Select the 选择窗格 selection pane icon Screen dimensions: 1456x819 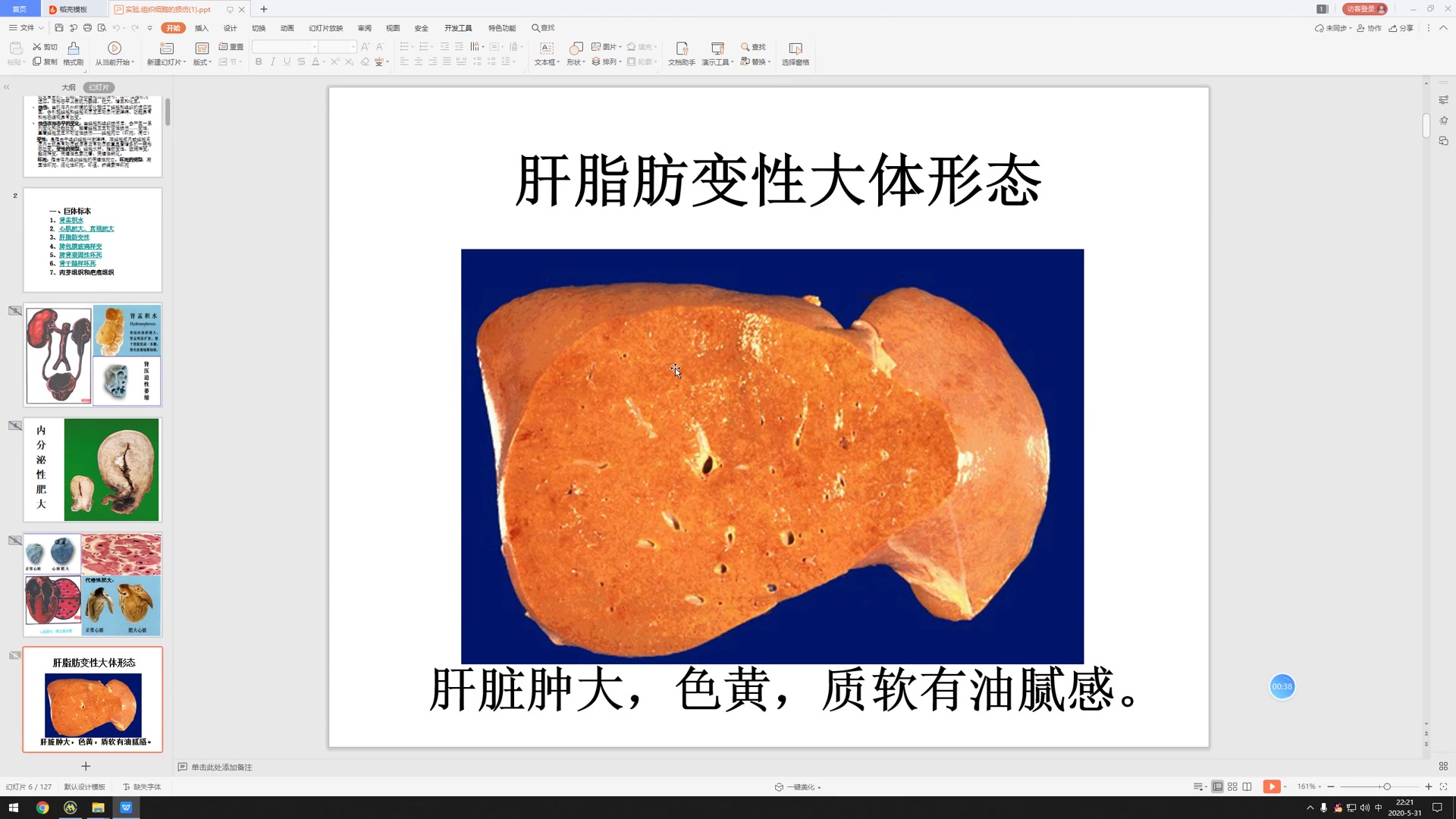click(x=795, y=53)
